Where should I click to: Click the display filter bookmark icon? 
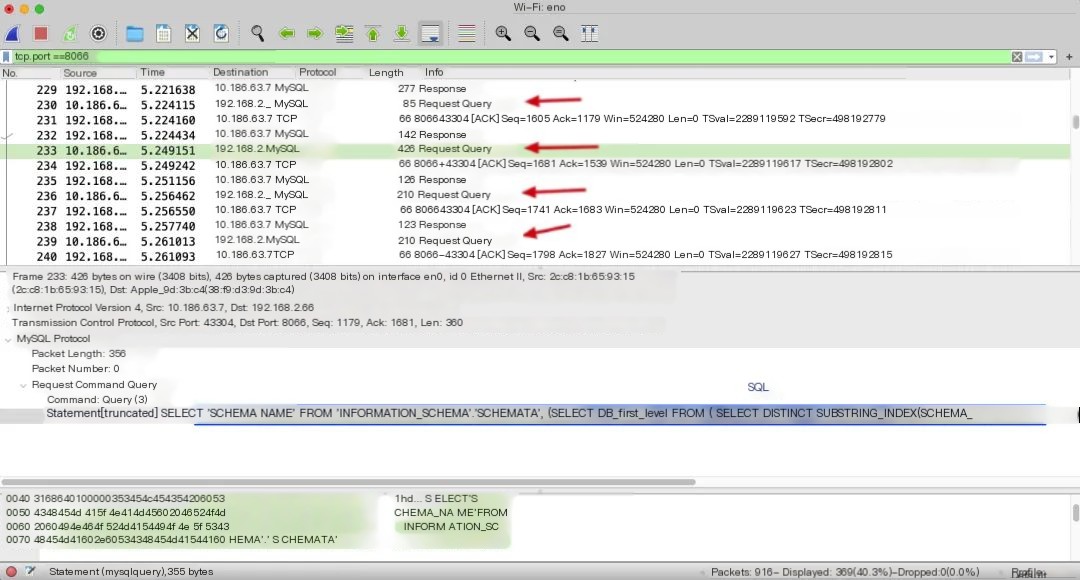click(6, 56)
